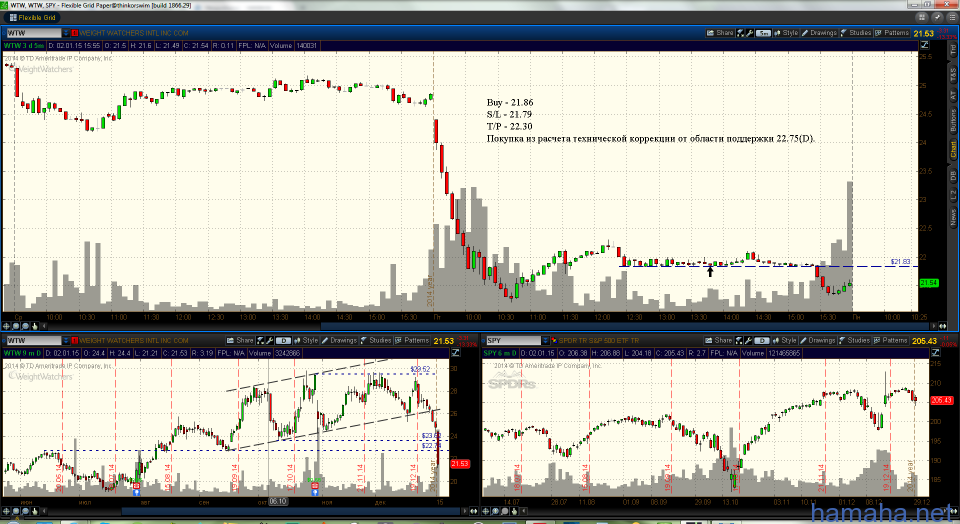Click colored clock icon beside SPDR TR name

click(554, 340)
